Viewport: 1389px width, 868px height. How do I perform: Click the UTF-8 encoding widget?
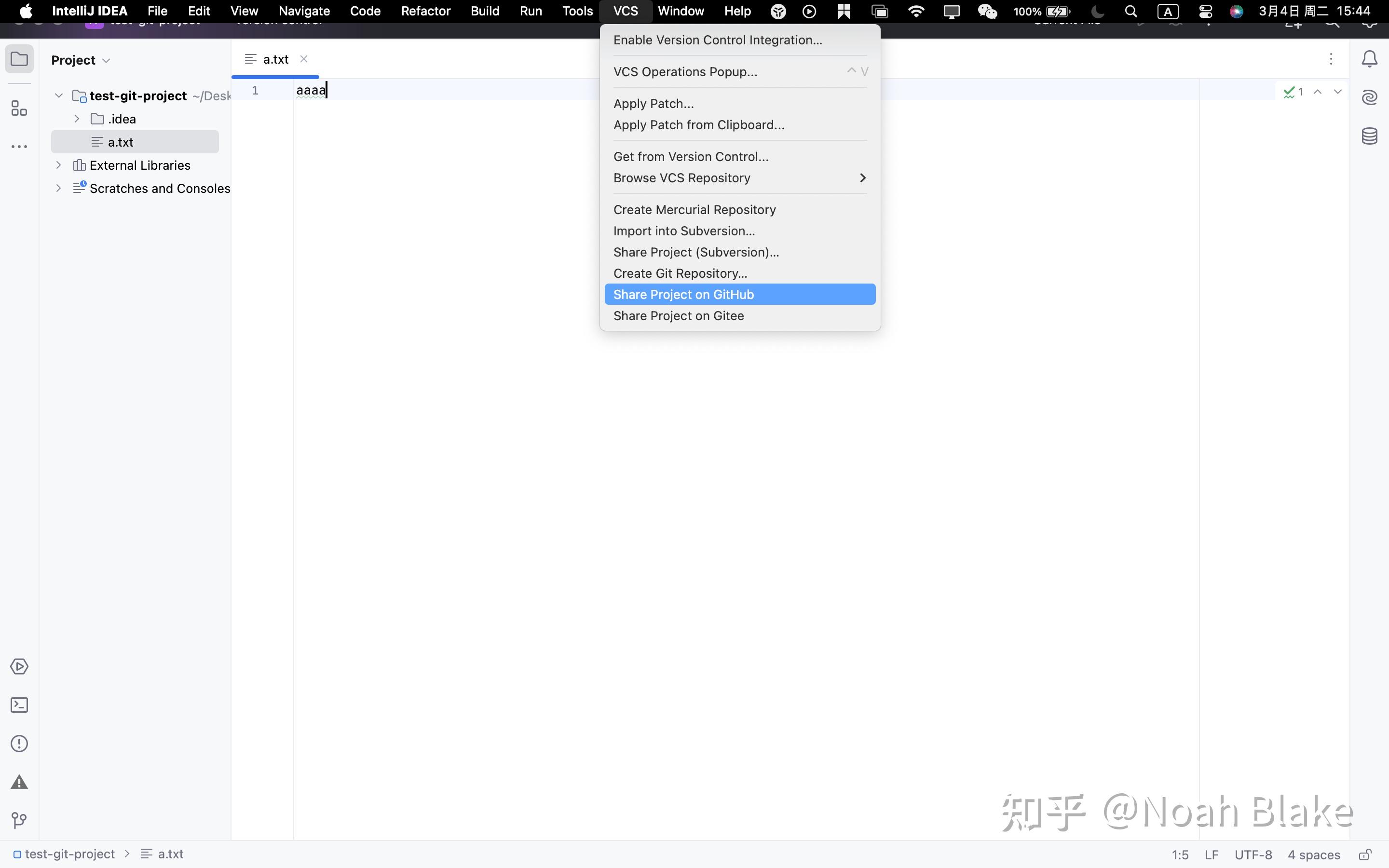click(1253, 854)
